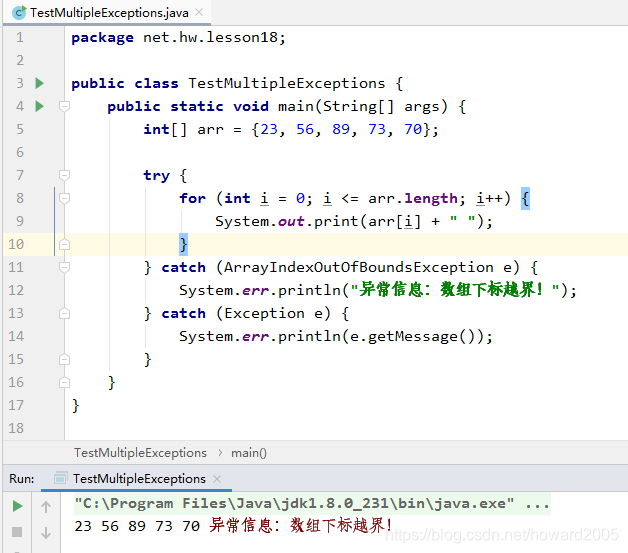Click the highlighted opening brace on line 8
The image size is (628, 553).
525,198
